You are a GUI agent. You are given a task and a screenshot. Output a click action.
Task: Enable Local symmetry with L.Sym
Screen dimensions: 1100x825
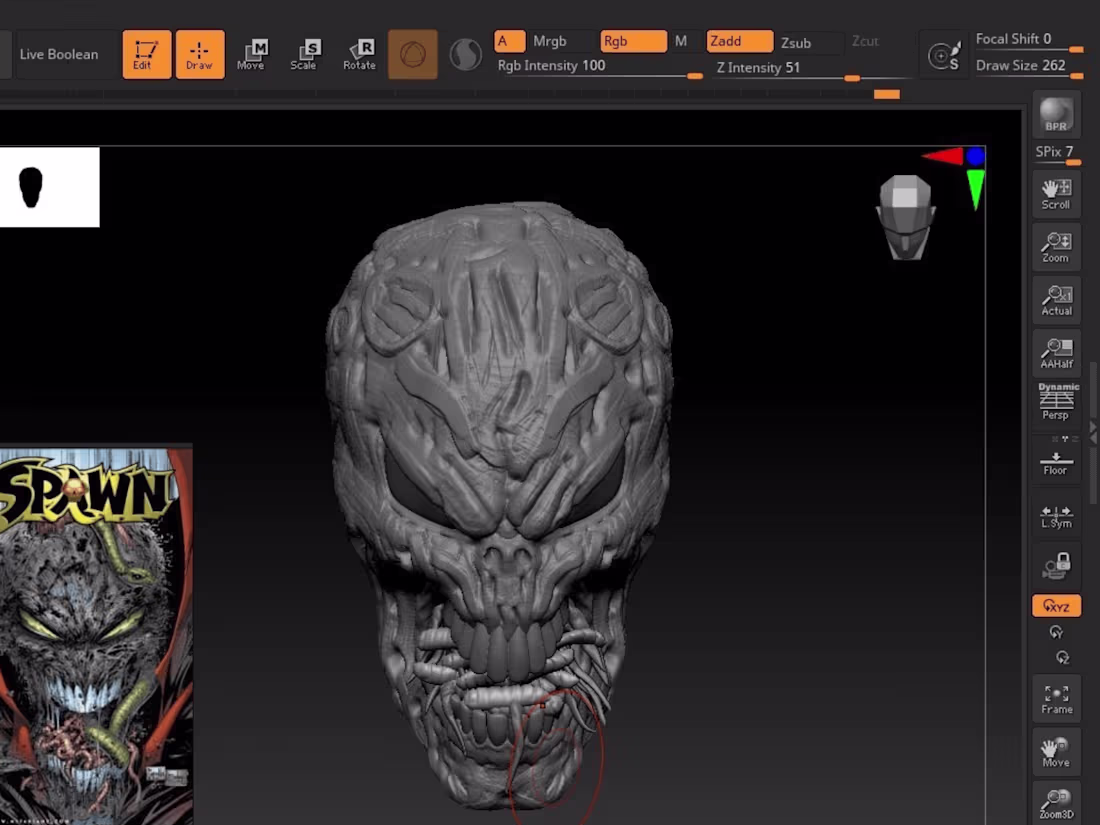[x=1056, y=516]
